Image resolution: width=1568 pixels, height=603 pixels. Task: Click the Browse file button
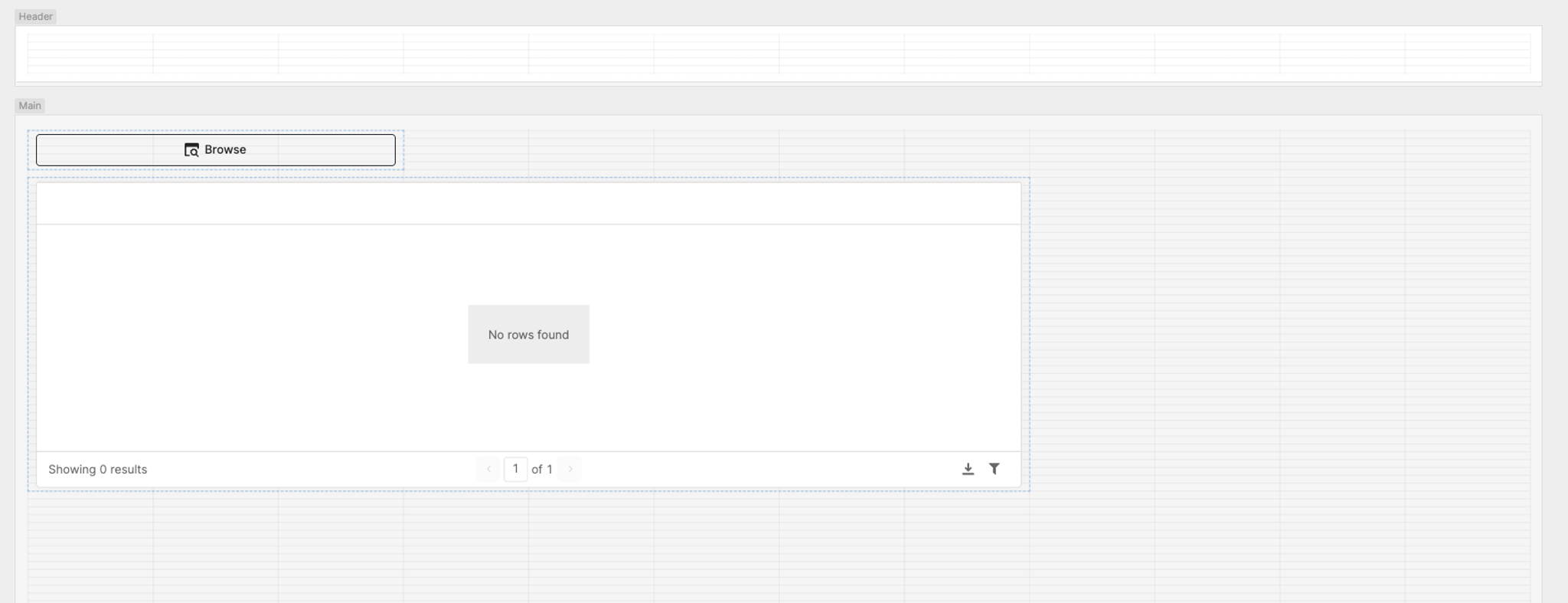tap(215, 149)
